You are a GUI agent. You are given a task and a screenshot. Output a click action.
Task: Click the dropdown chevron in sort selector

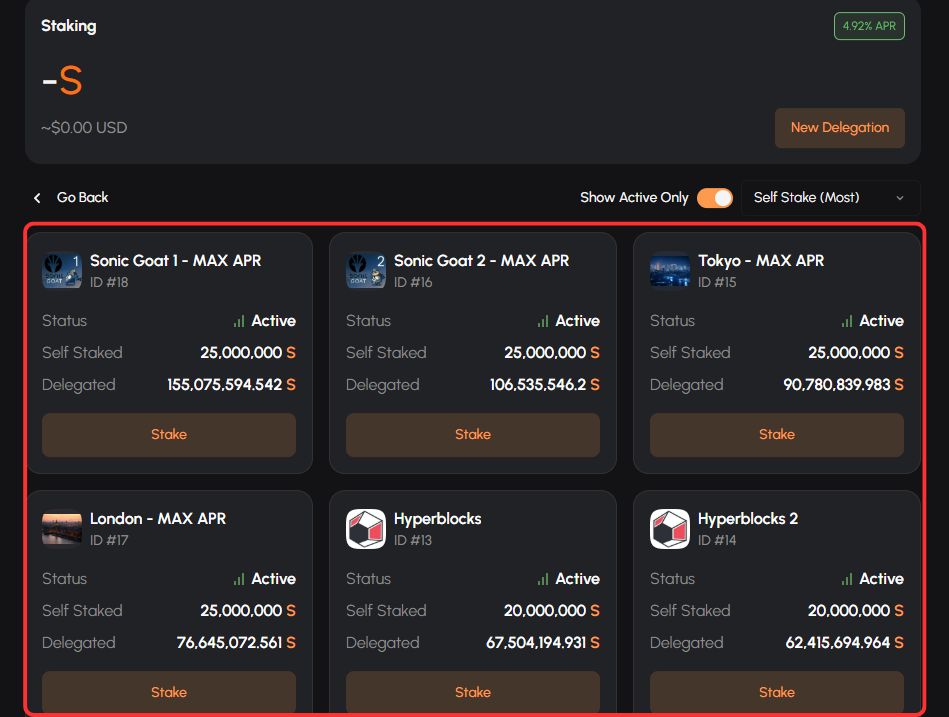(x=900, y=198)
